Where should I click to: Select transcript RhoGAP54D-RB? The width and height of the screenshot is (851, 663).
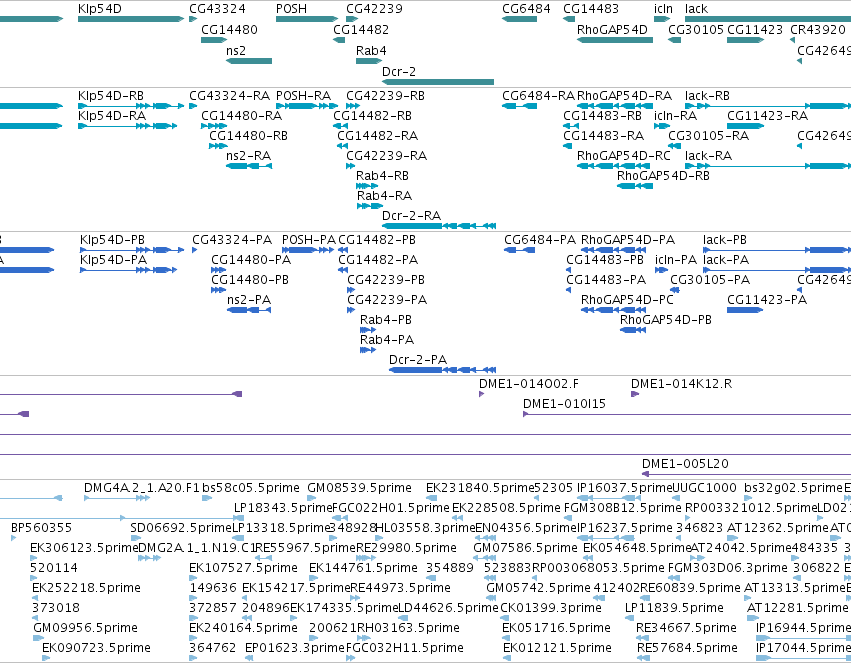(663, 176)
